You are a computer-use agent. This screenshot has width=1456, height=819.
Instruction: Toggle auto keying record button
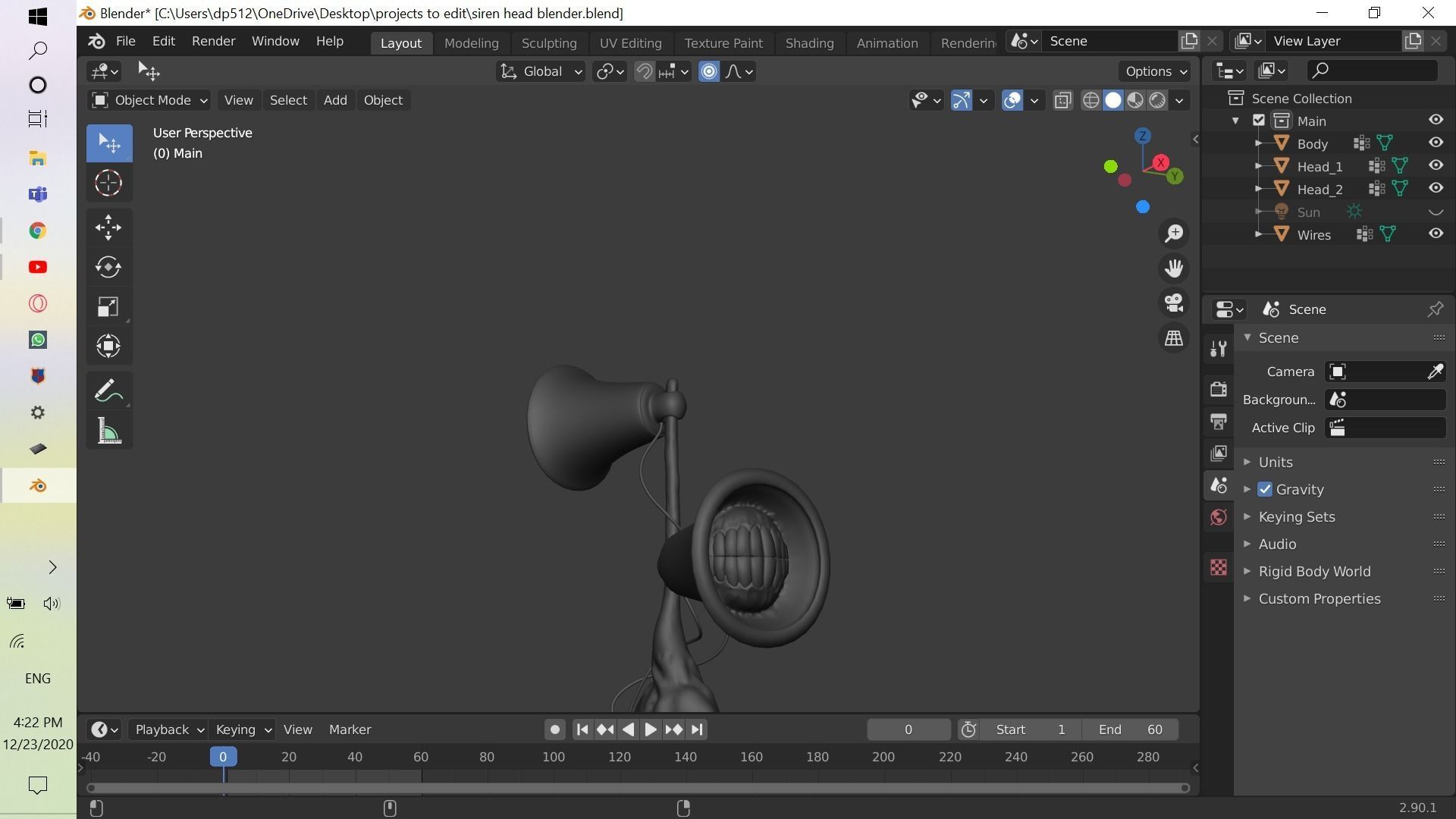[x=555, y=730]
